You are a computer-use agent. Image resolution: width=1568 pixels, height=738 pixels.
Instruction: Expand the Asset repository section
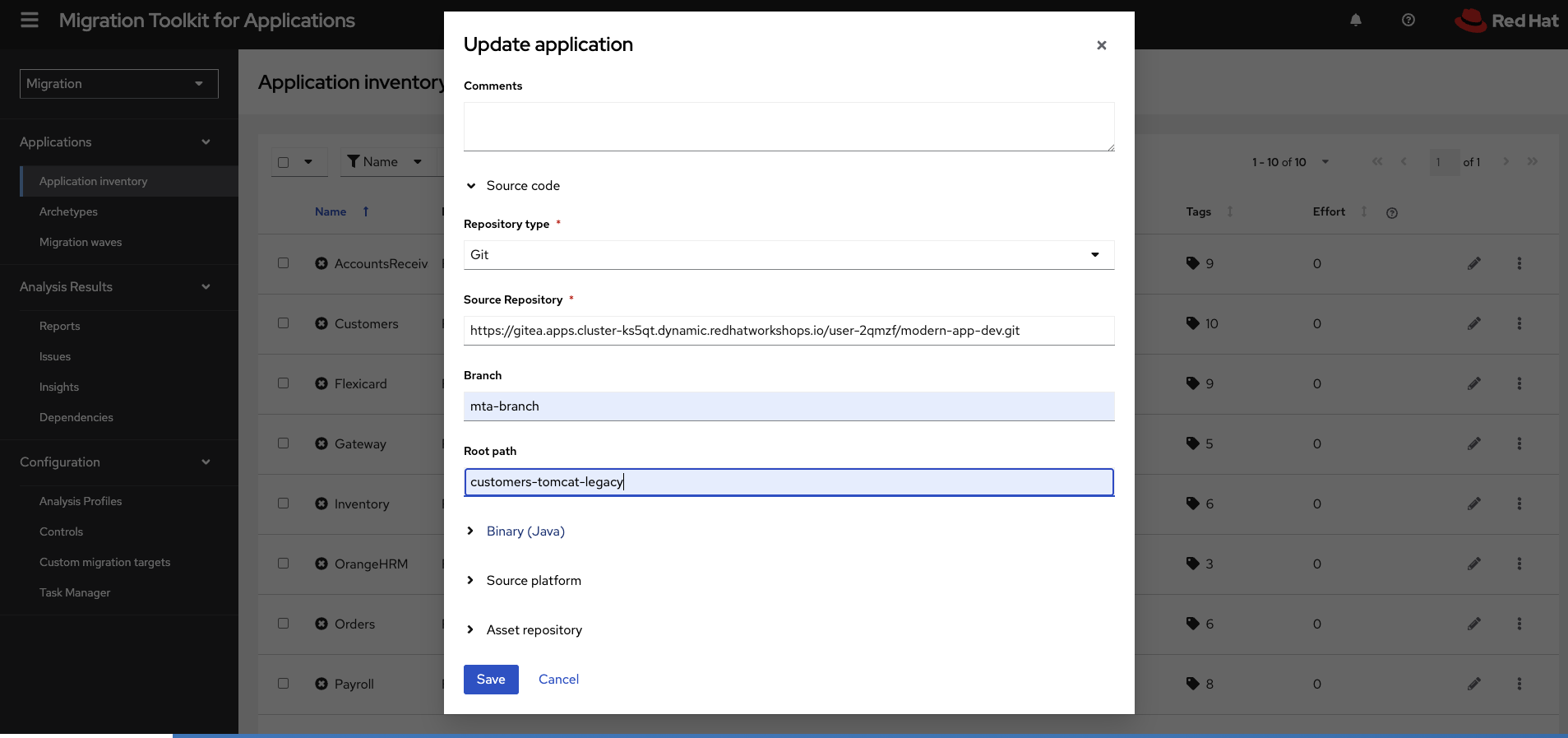525,630
